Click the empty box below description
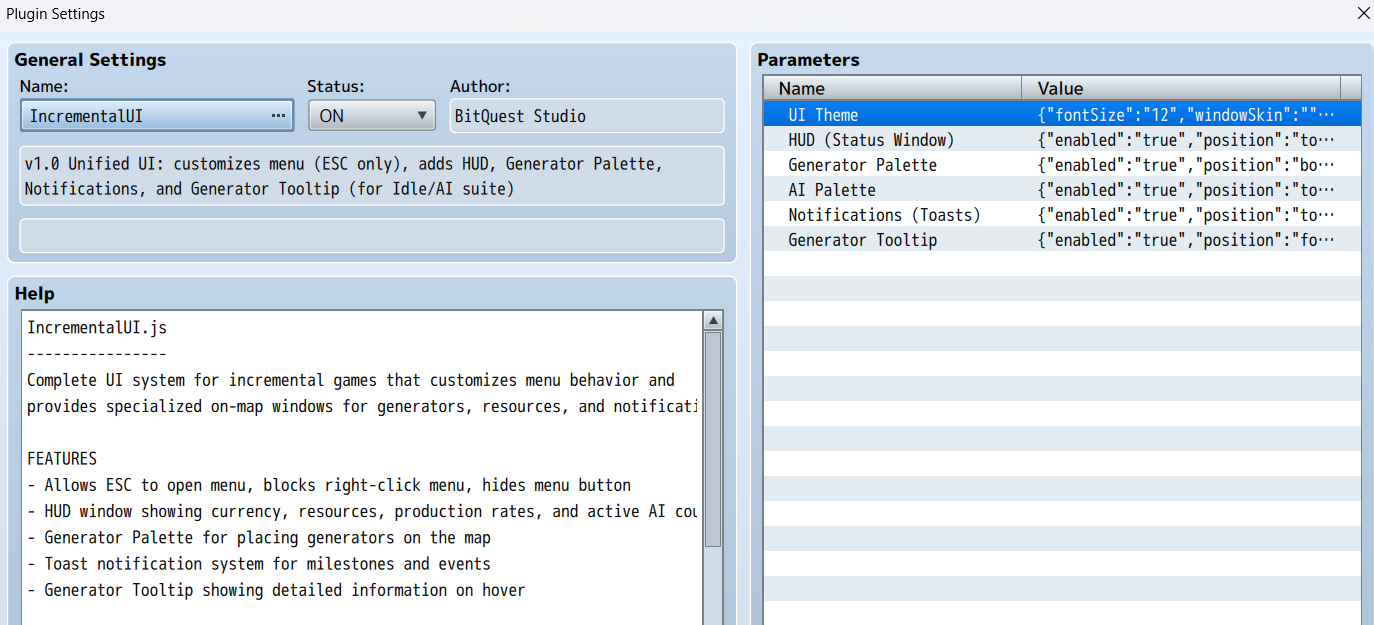 pyautogui.click(x=371, y=236)
